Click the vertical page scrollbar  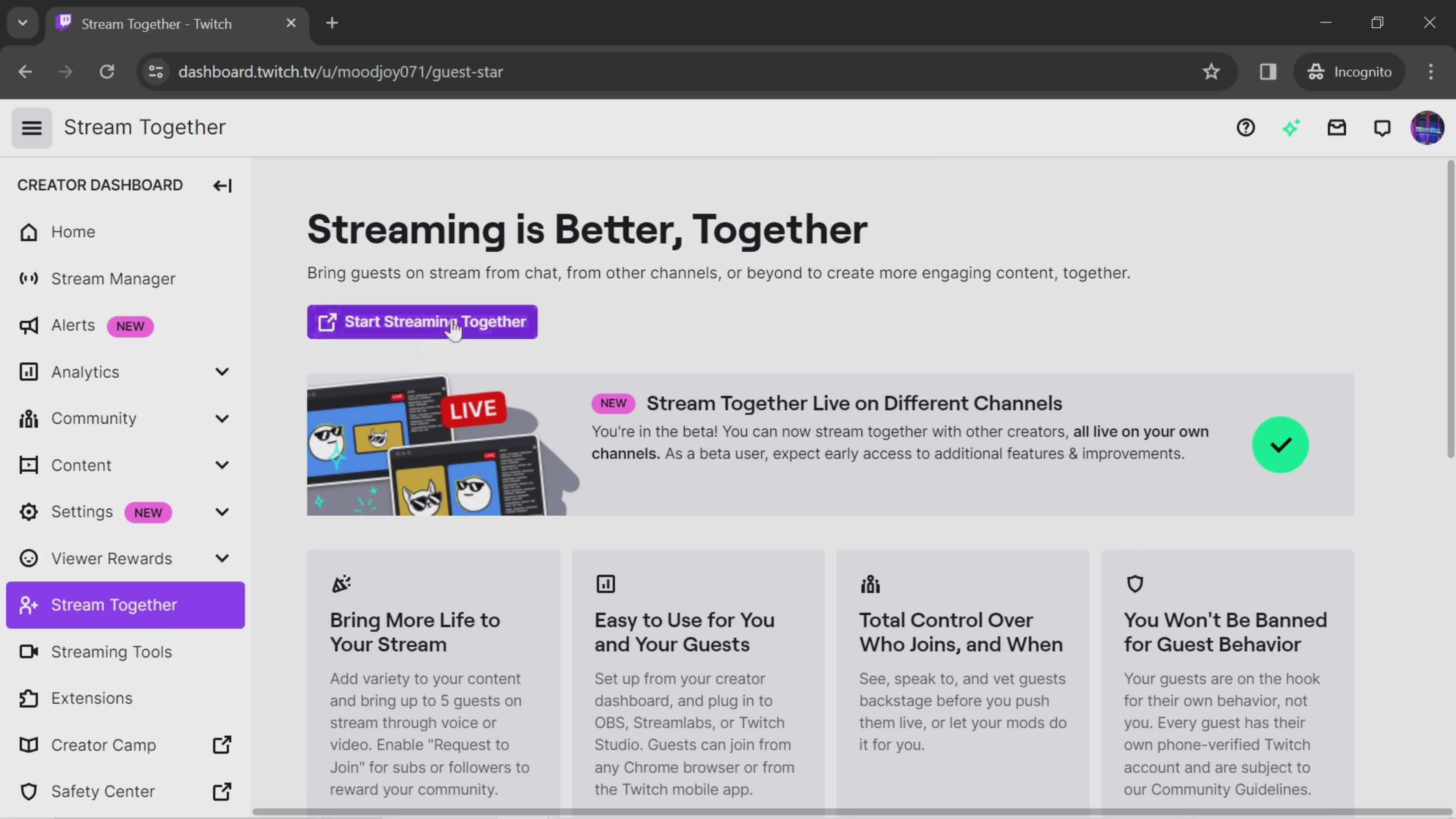pyautogui.click(x=1450, y=309)
